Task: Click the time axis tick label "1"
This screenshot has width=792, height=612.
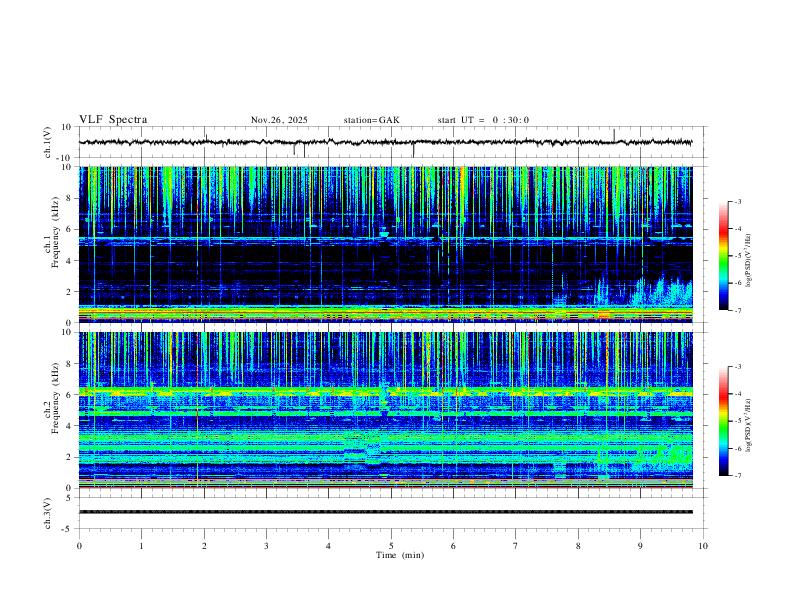Action: 141,546
